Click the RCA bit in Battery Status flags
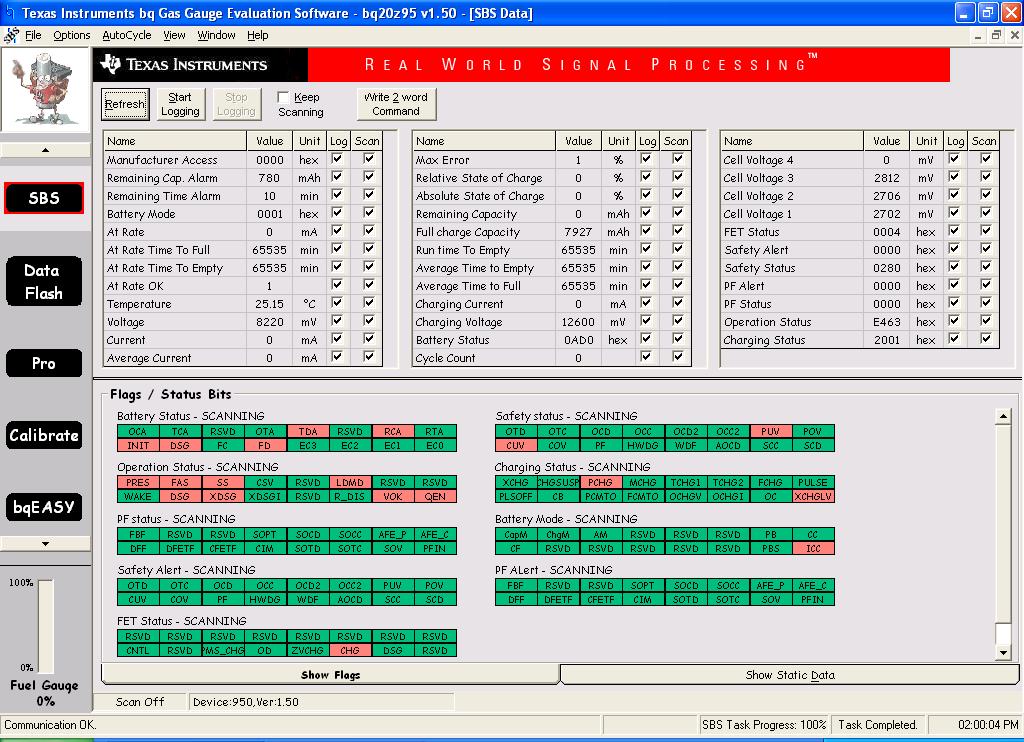This screenshot has height=742, width=1024. 392,432
